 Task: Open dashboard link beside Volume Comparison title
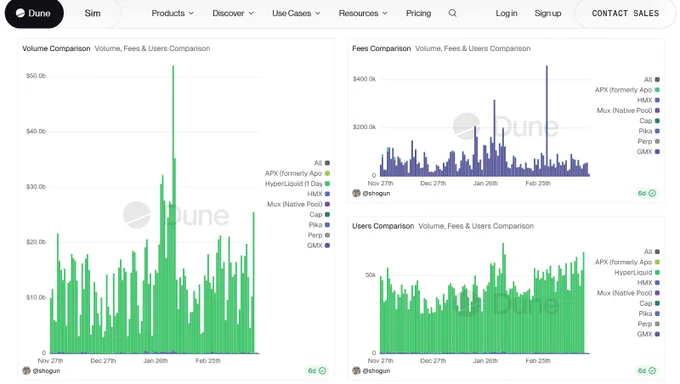(152, 49)
